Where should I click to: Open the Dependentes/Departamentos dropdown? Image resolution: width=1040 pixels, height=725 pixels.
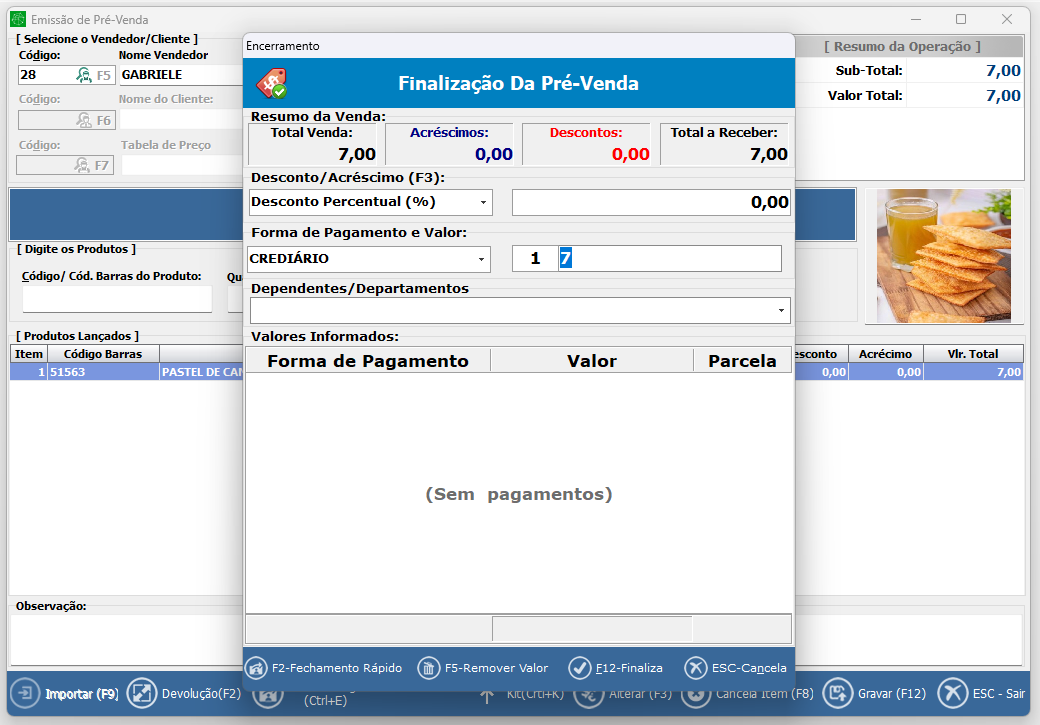780,311
